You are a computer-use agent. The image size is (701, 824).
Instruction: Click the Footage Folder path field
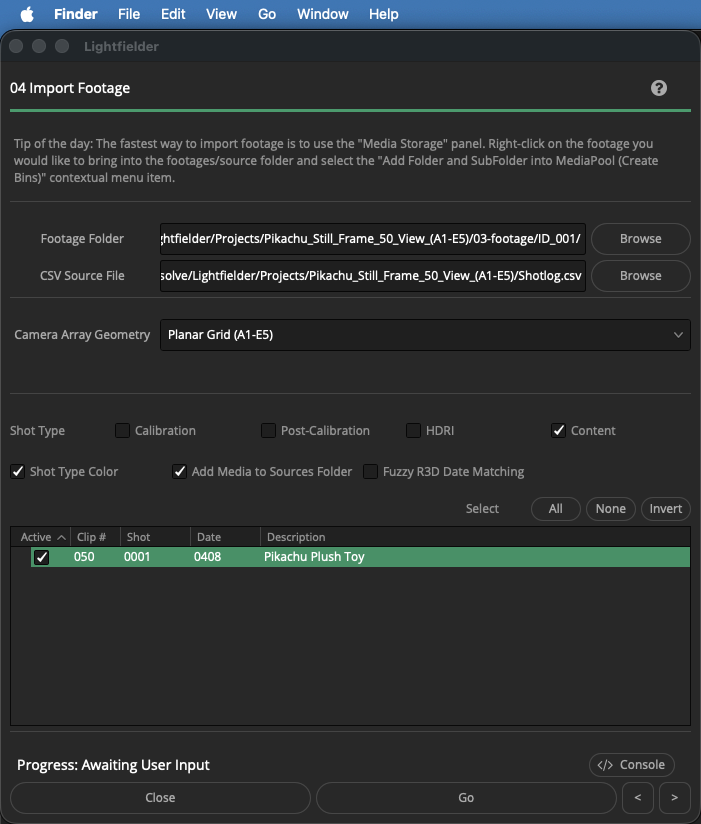tap(373, 239)
